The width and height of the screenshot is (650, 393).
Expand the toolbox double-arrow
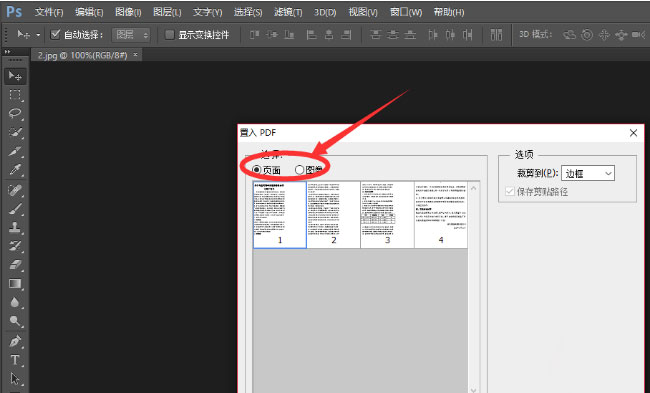point(7,52)
